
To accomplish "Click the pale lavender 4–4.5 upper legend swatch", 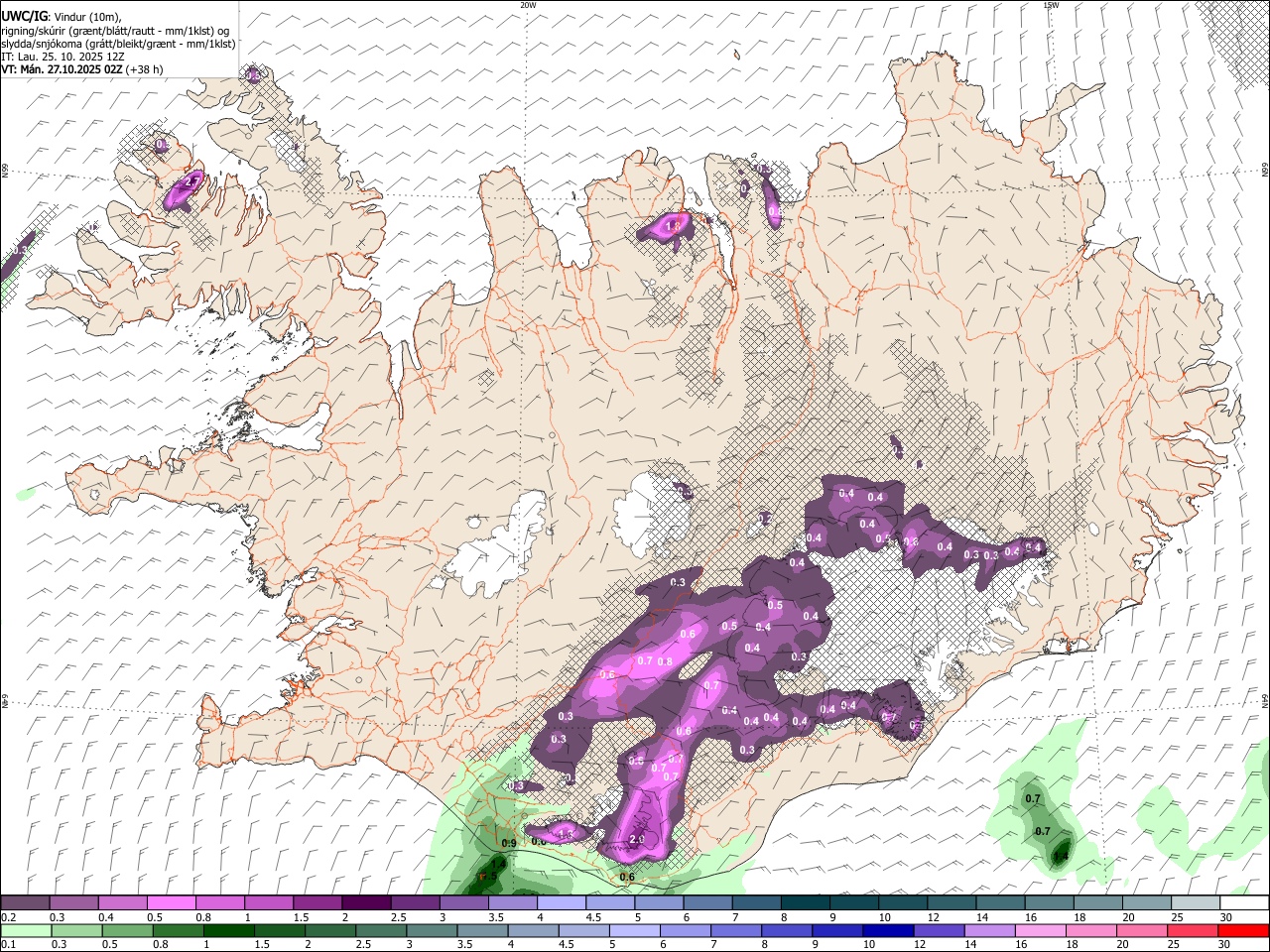I will tap(561, 903).
